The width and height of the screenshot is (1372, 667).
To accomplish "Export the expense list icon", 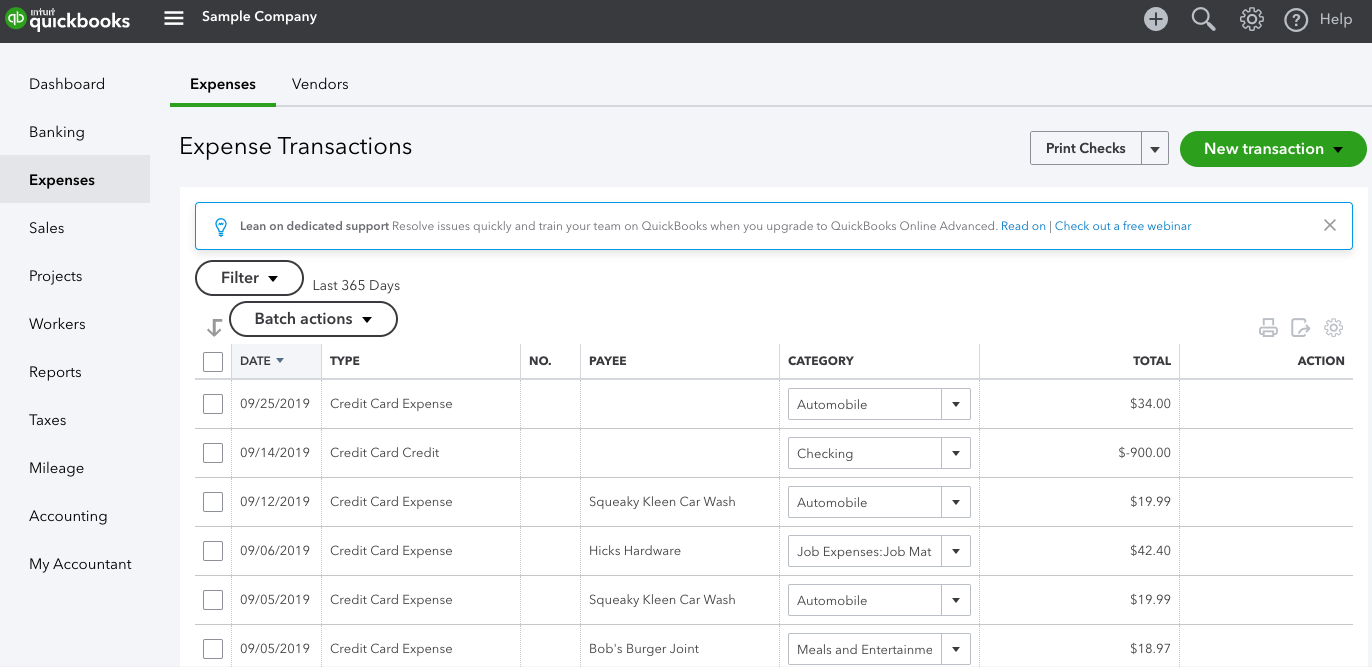I will (x=1300, y=328).
